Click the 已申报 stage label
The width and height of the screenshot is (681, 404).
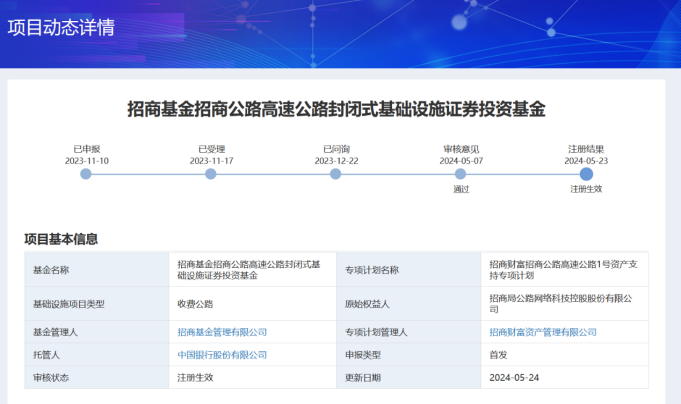[87, 149]
